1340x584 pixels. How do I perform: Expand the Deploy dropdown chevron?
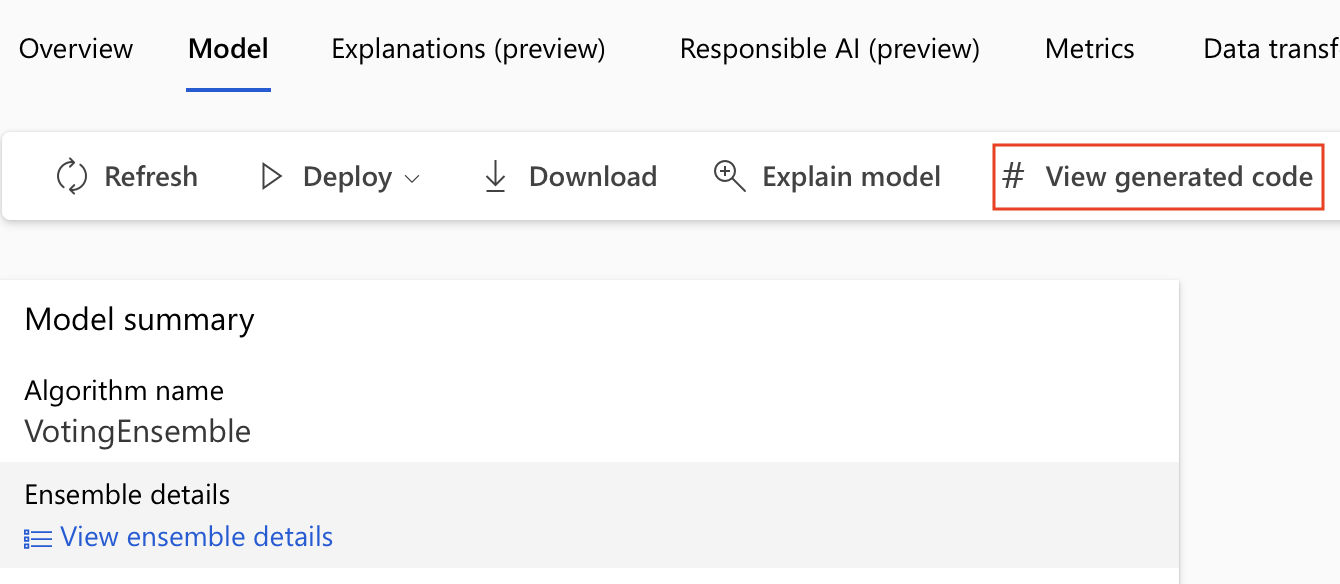(x=412, y=178)
